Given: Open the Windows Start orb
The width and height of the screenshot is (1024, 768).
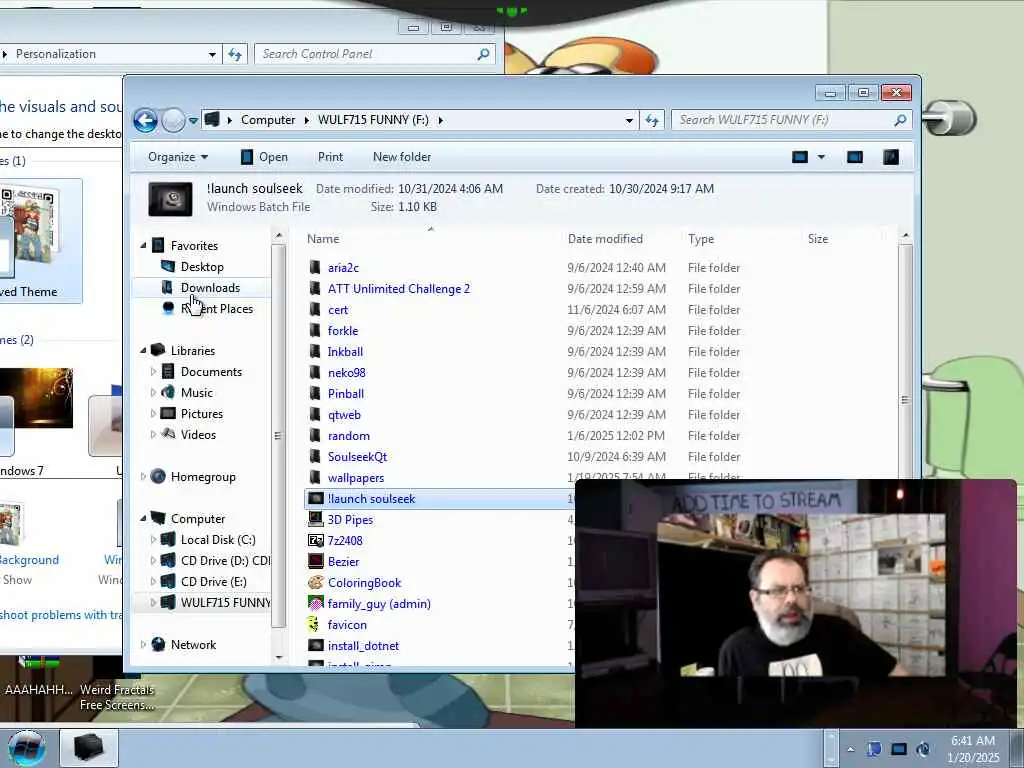Looking at the screenshot, I should pos(26,748).
